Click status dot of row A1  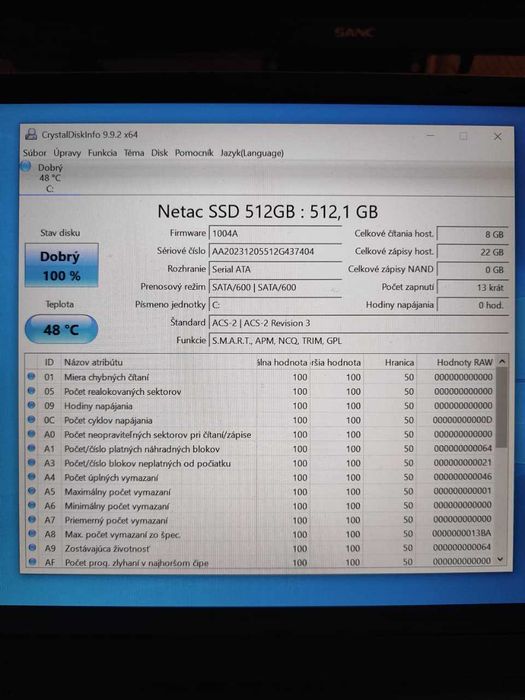pos(31,448)
